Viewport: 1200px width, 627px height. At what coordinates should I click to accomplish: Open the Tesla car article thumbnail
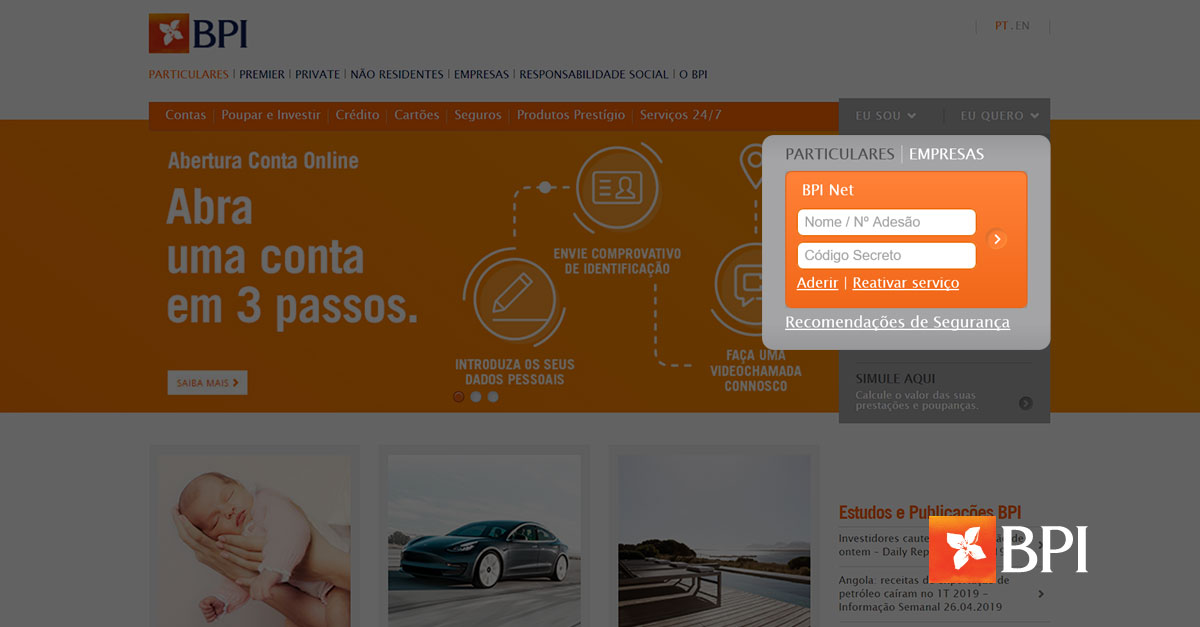click(x=483, y=540)
